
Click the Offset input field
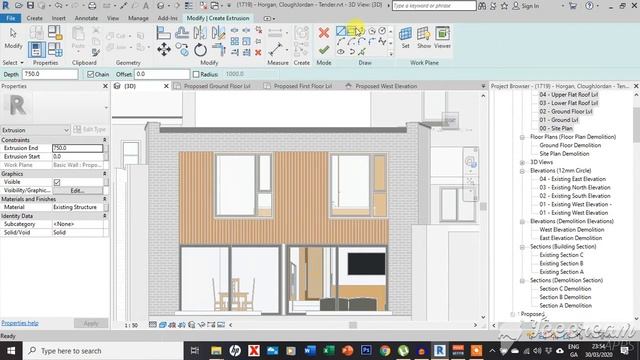[x=162, y=74]
